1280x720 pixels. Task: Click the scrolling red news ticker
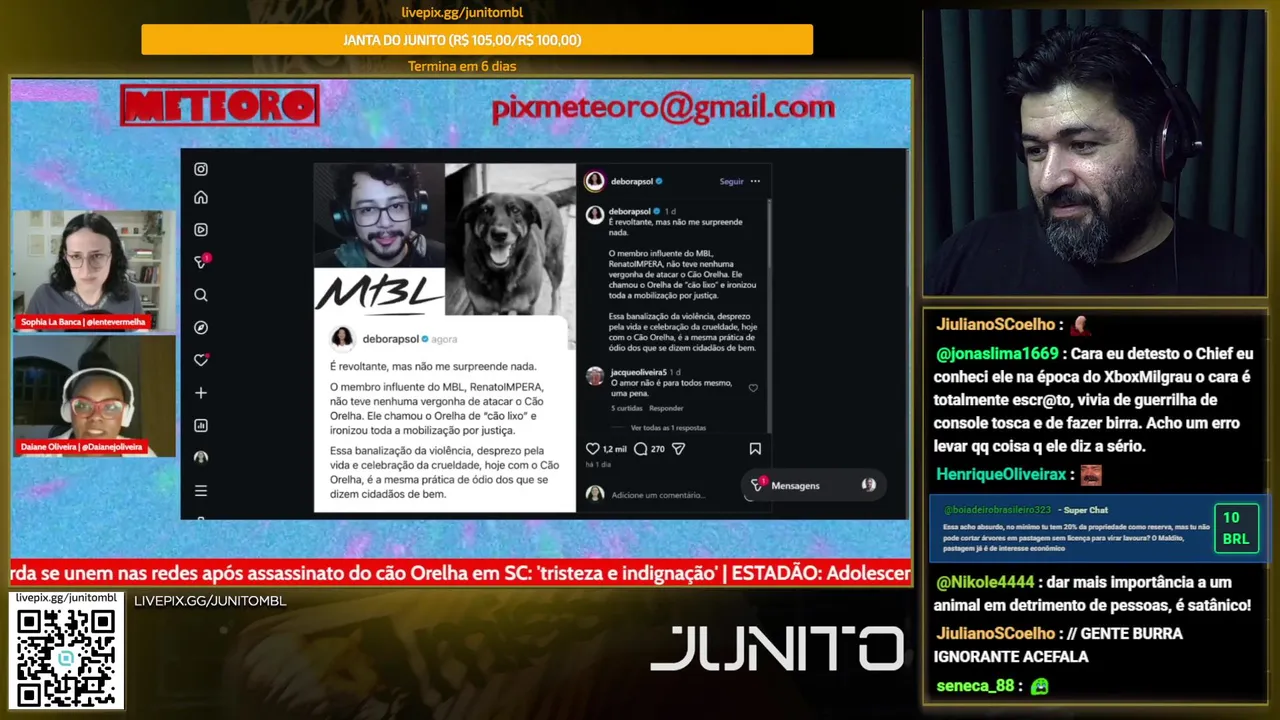[461, 573]
